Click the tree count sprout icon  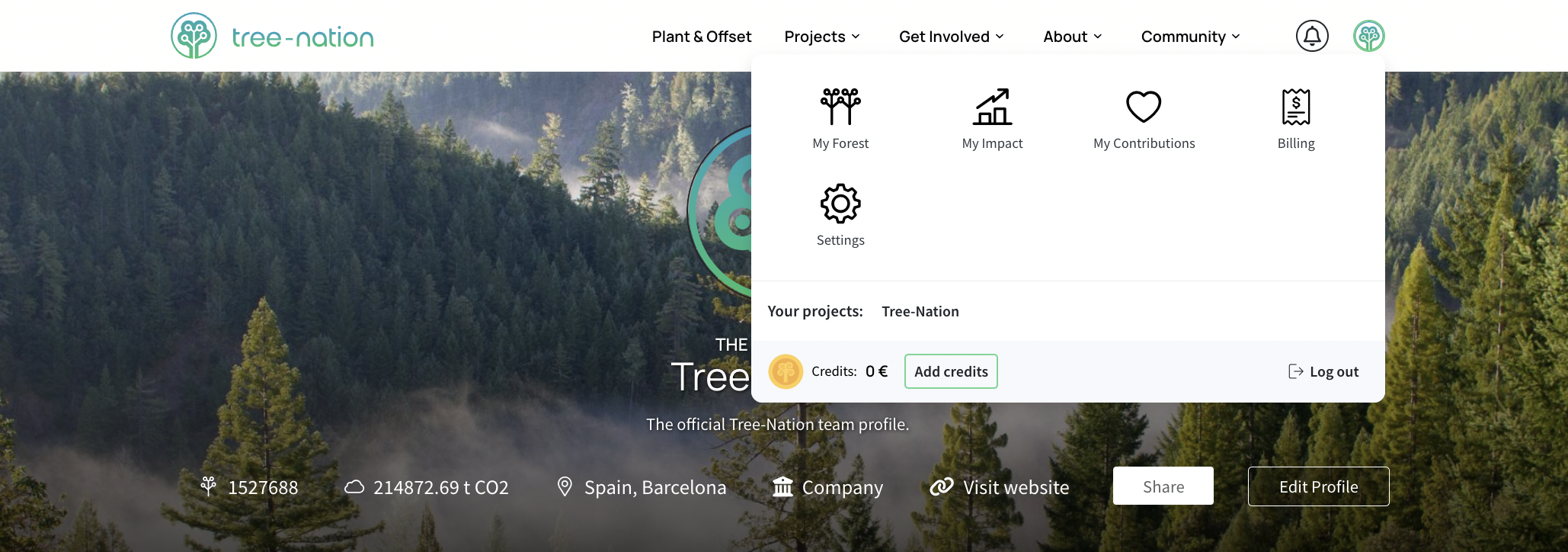(208, 486)
